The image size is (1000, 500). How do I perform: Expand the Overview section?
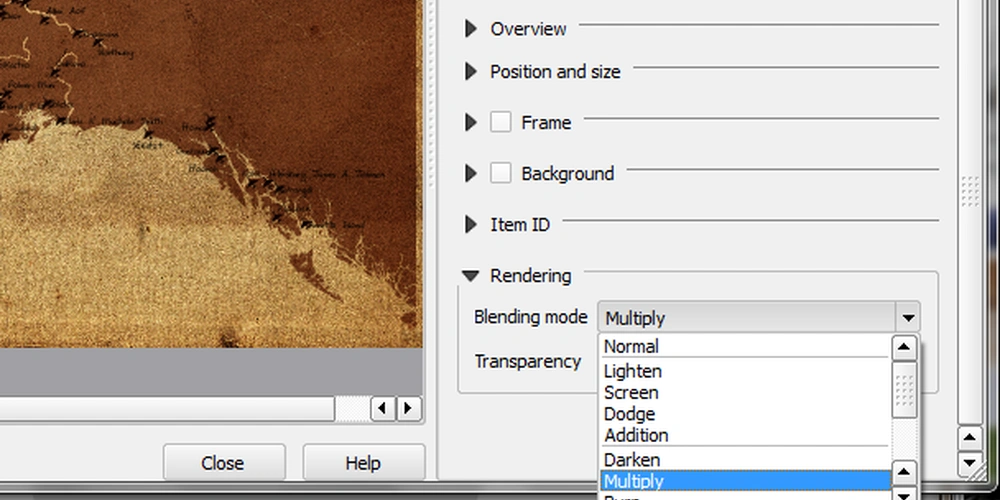[471, 29]
